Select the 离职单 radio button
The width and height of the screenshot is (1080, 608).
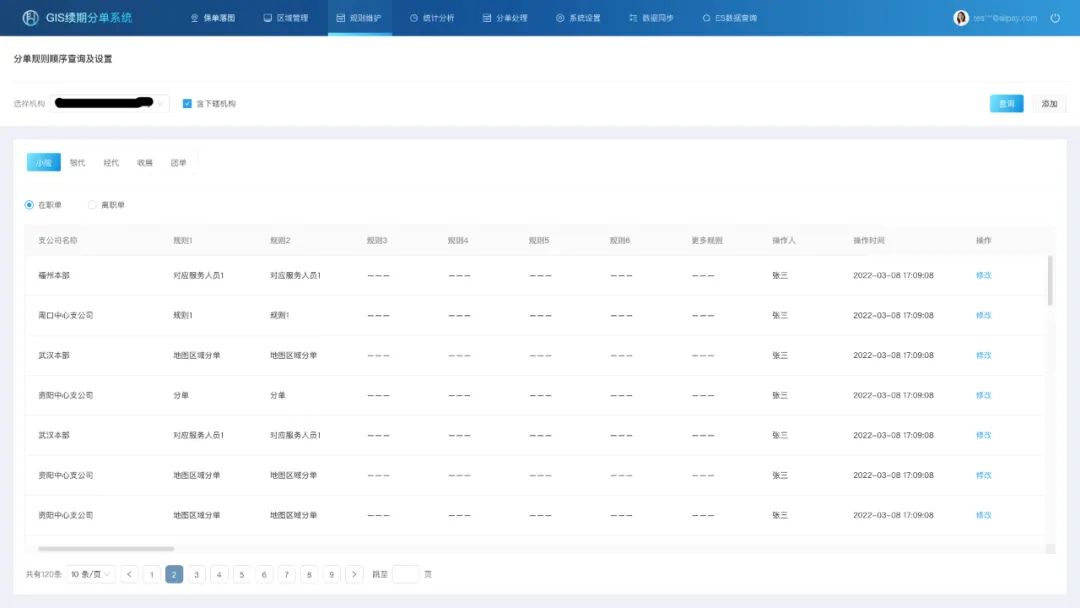tap(93, 205)
